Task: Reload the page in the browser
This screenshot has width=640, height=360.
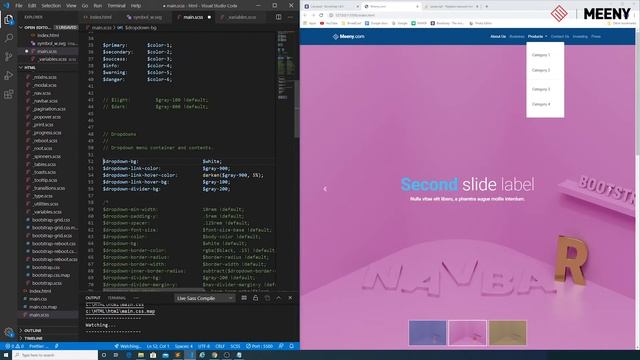Action: click(x=321, y=15)
